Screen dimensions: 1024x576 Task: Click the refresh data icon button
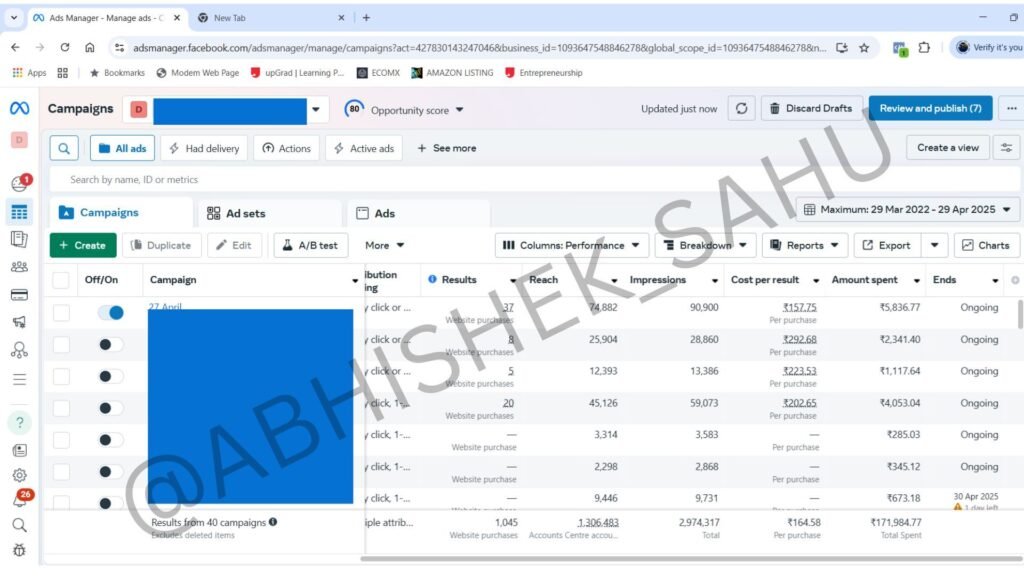coord(741,109)
